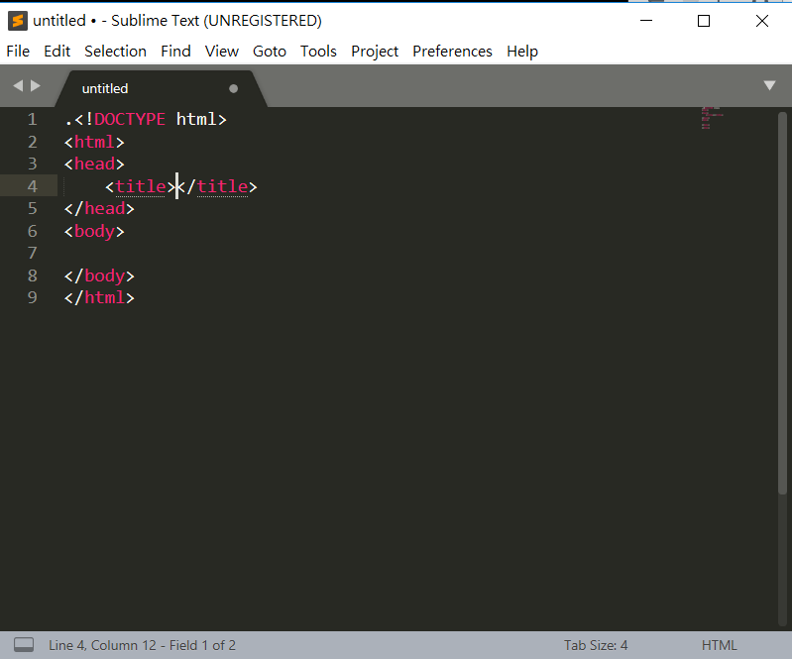Click line number 3 in the gutter
Viewport: 792px width, 659px height.
[32, 164]
